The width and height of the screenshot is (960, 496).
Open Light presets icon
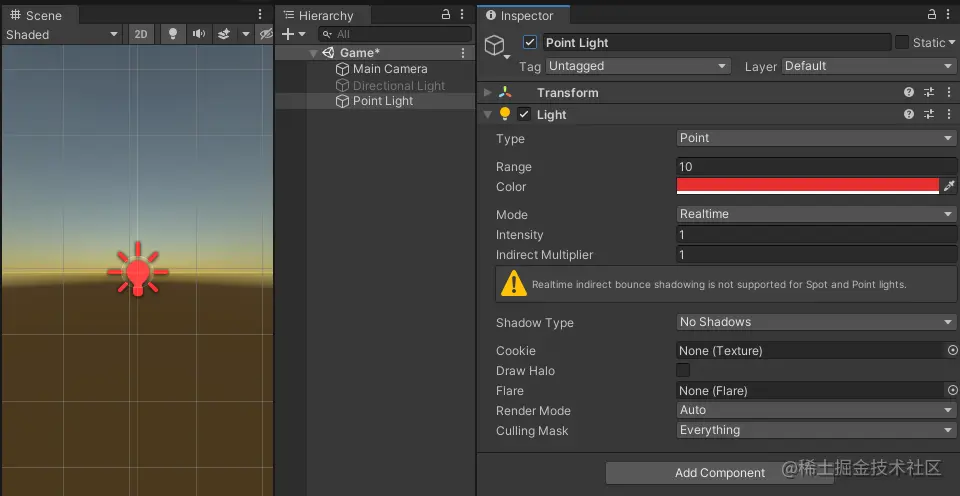[x=929, y=115]
